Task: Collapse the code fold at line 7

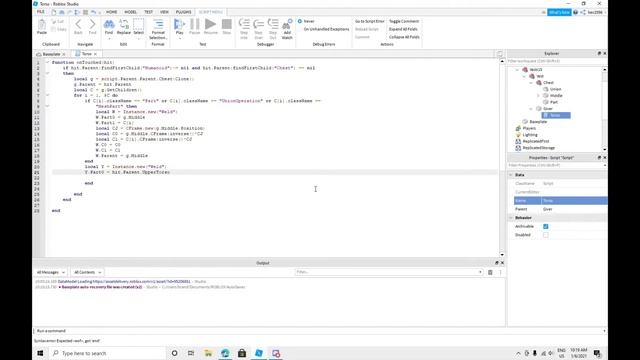Action: [x=47, y=95]
